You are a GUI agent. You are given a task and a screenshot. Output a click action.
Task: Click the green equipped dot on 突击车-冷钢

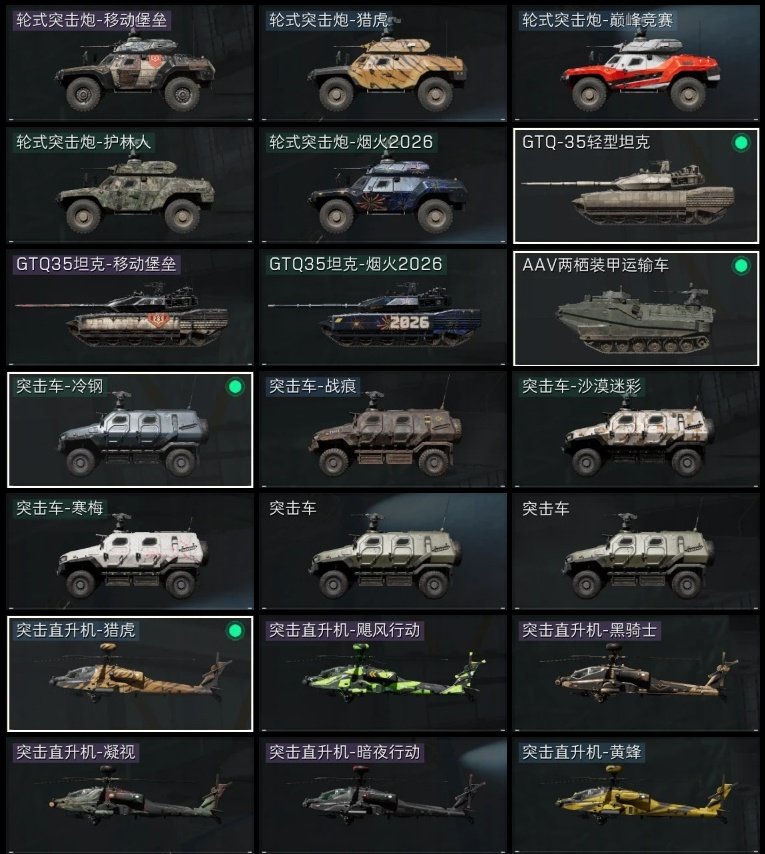(x=235, y=387)
